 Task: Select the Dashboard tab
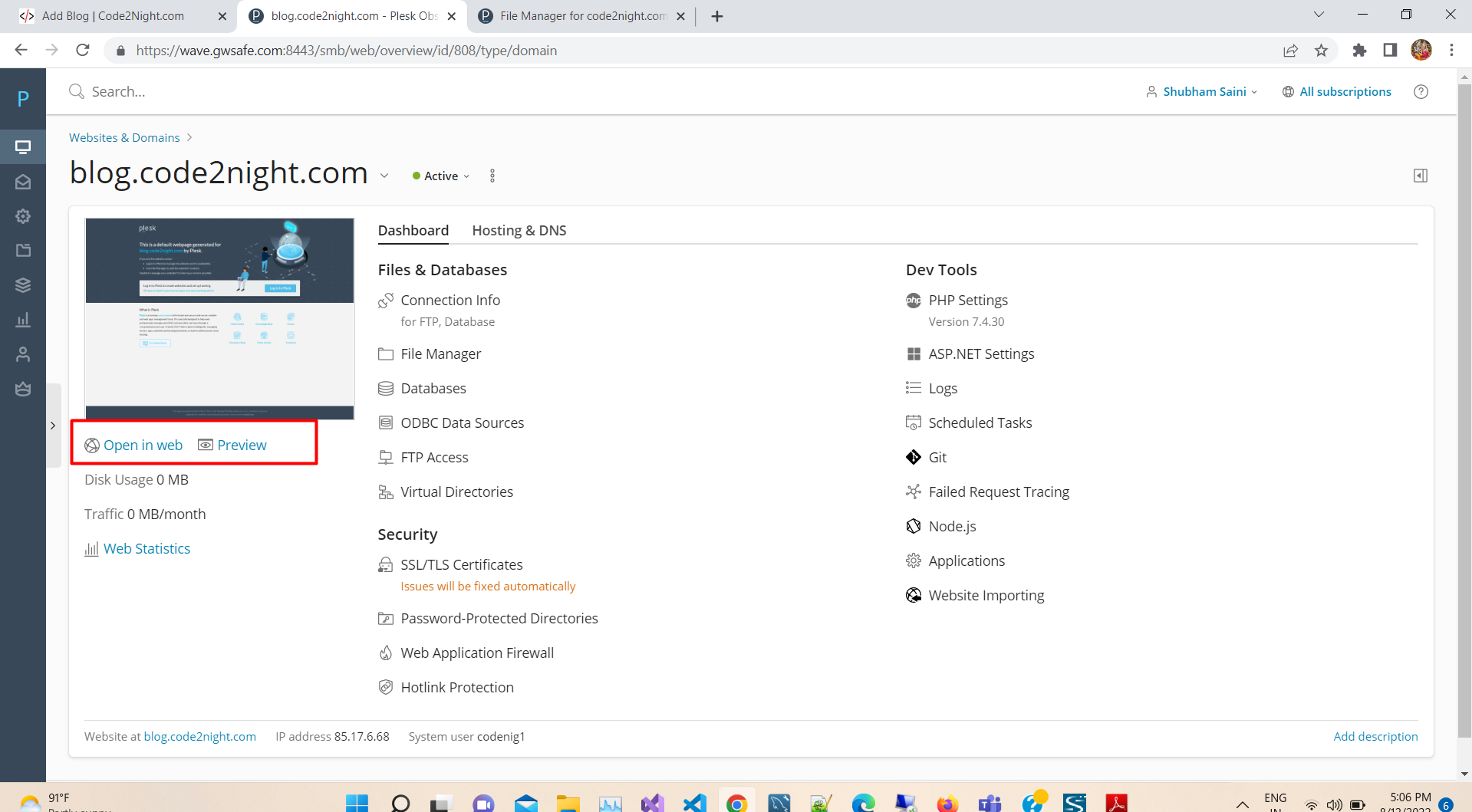(413, 231)
